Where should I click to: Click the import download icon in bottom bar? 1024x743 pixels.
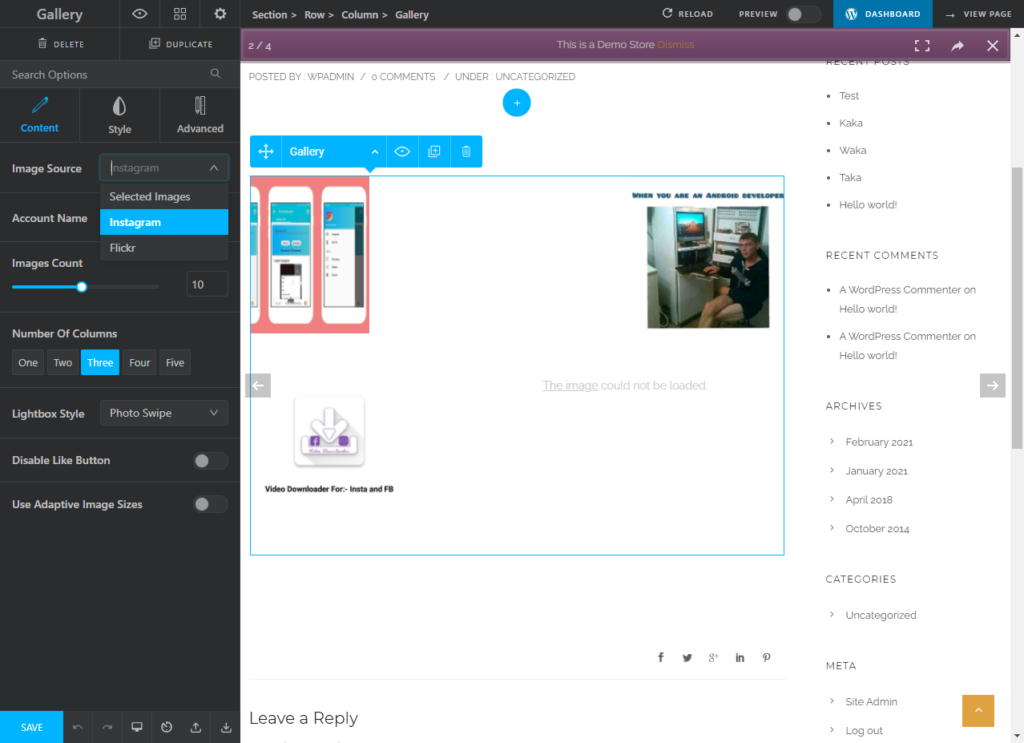pyautogui.click(x=226, y=727)
